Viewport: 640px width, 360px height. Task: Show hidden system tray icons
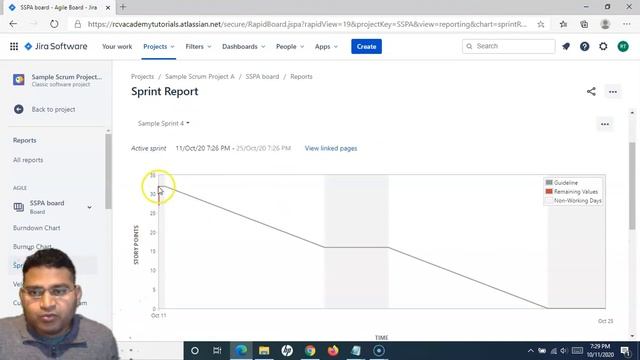(x=530, y=351)
